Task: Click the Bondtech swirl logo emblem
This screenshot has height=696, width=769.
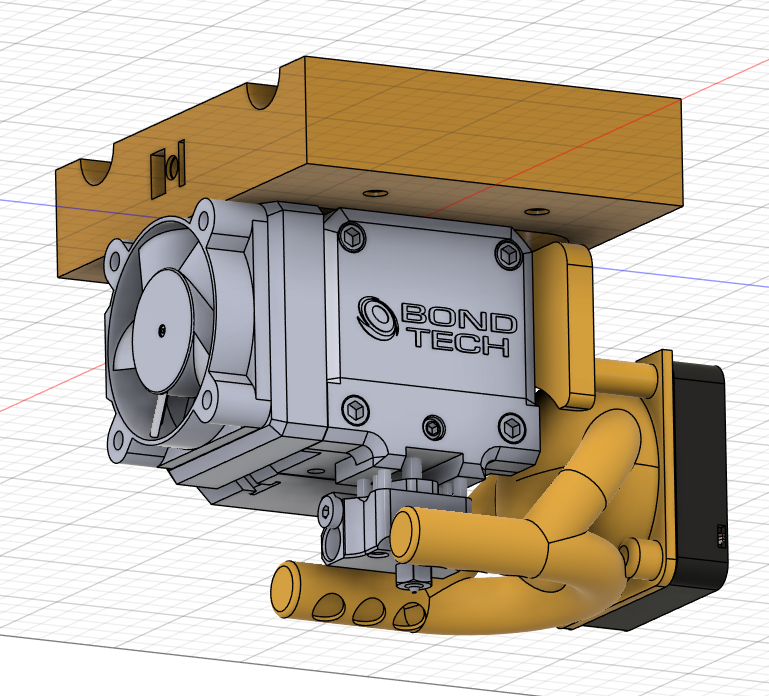Action: (376, 317)
